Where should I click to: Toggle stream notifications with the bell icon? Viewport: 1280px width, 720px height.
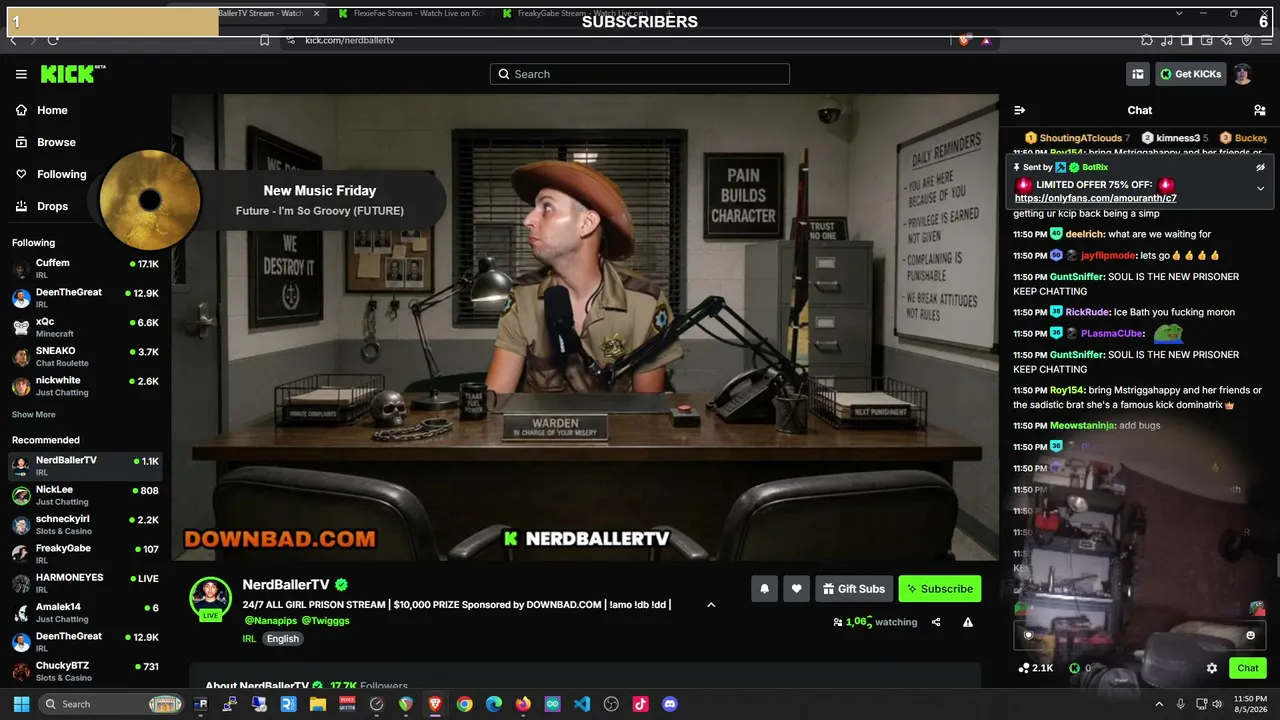click(765, 589)
